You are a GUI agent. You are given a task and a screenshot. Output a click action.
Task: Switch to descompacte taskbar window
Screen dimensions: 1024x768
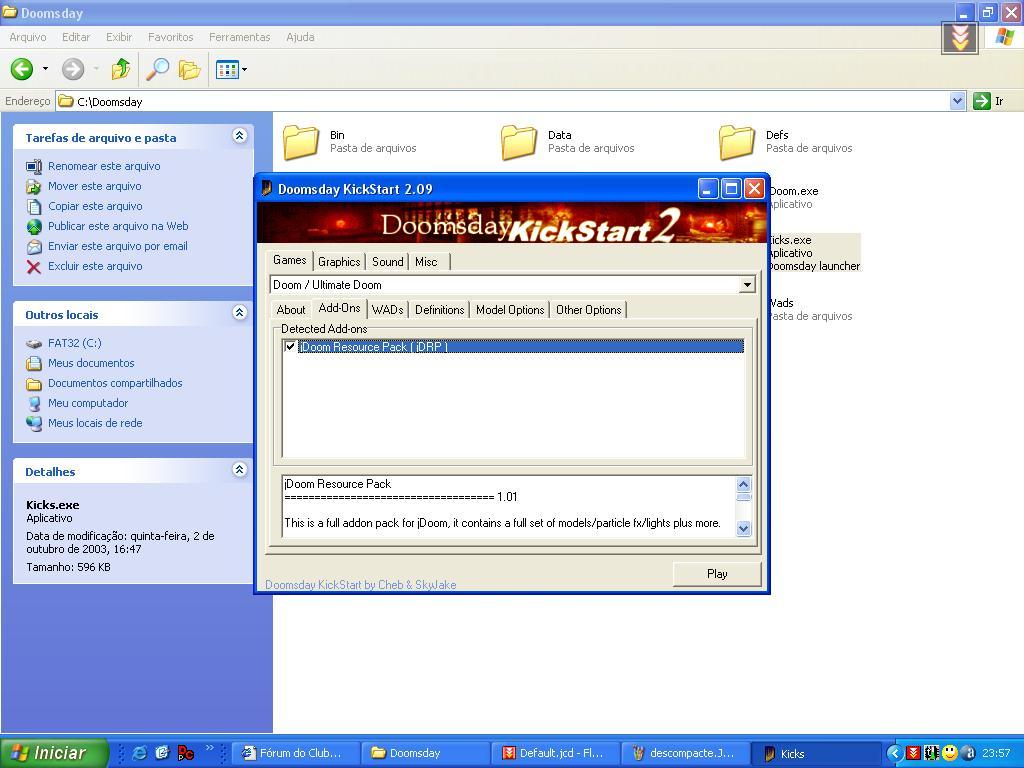(685, 753)
